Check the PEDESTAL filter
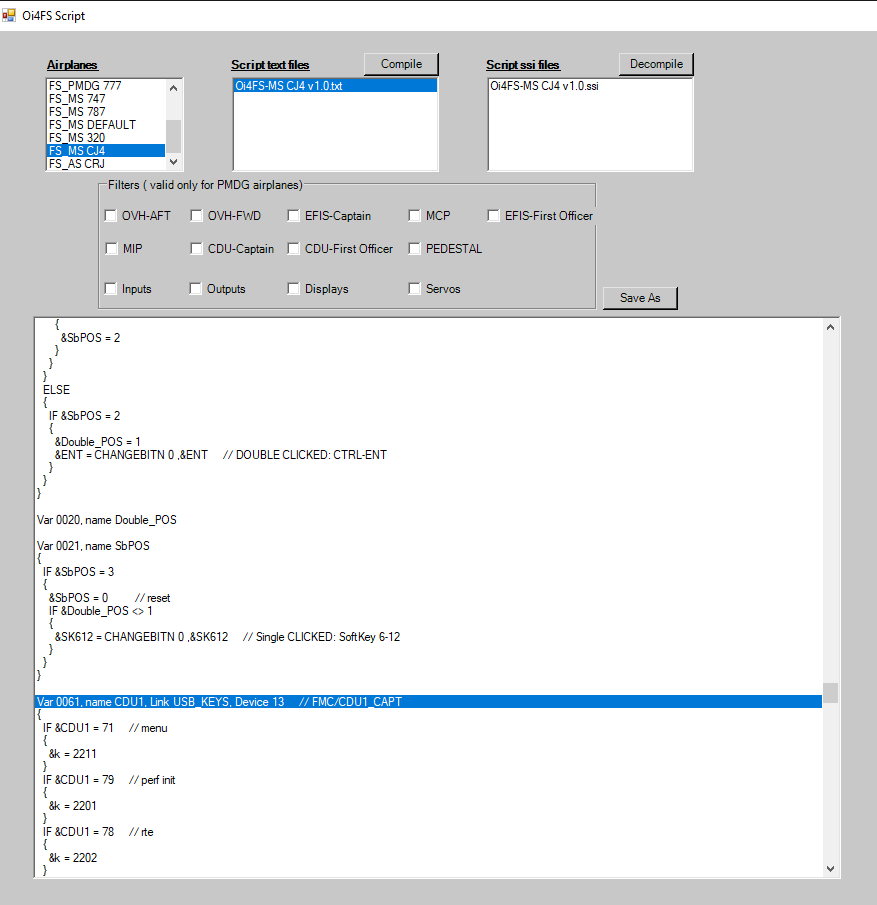 (x=414, y=248)
